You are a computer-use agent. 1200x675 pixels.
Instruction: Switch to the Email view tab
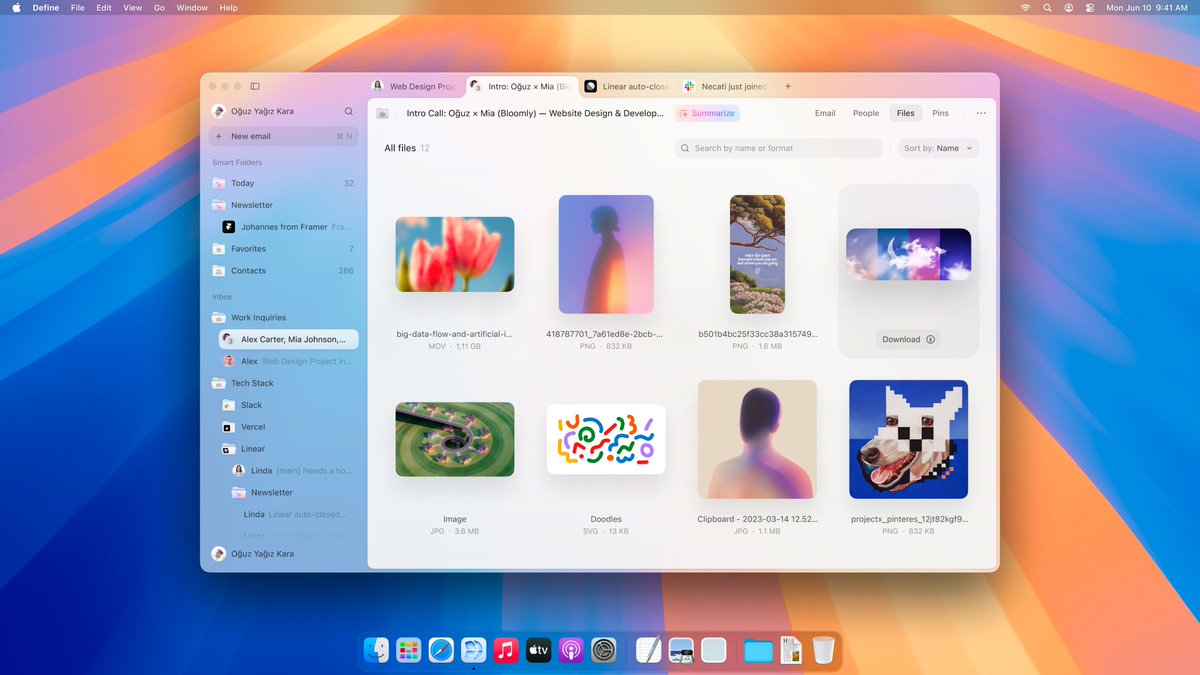[x=825, y=113]
